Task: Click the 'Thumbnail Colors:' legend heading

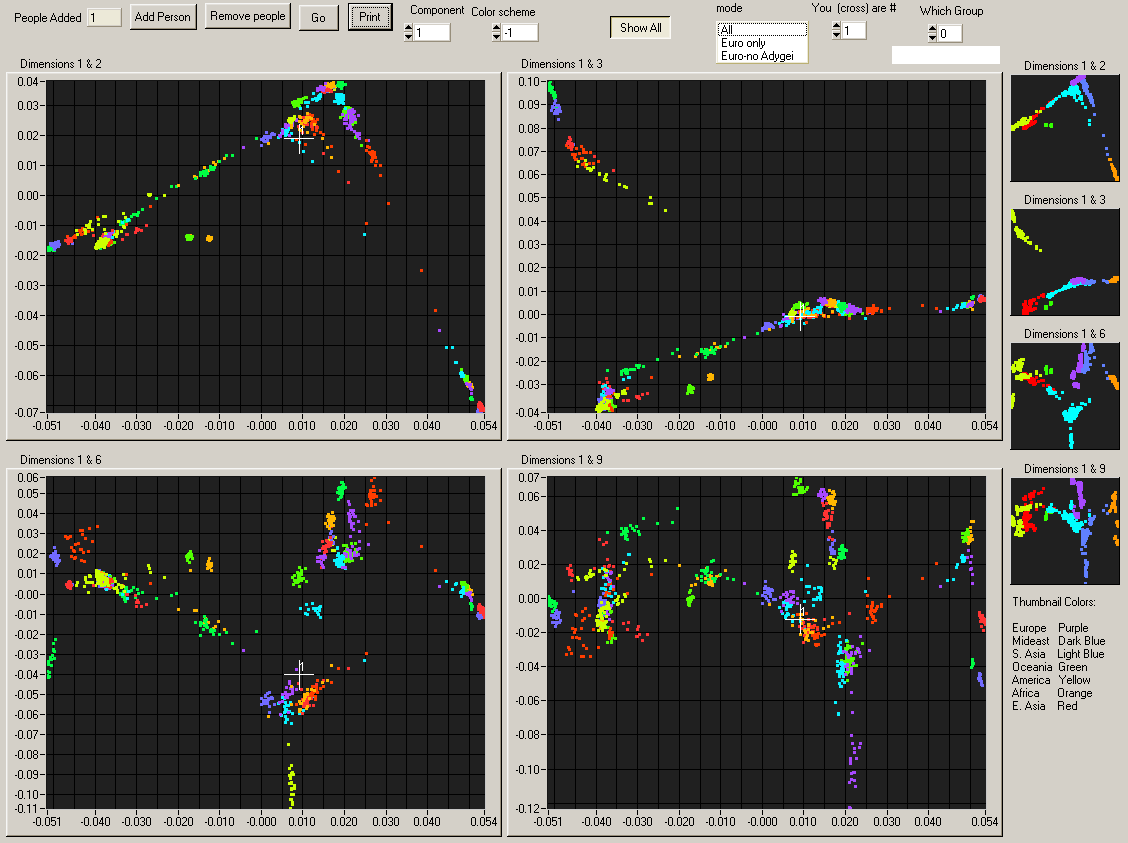Action: point(1054,601)
